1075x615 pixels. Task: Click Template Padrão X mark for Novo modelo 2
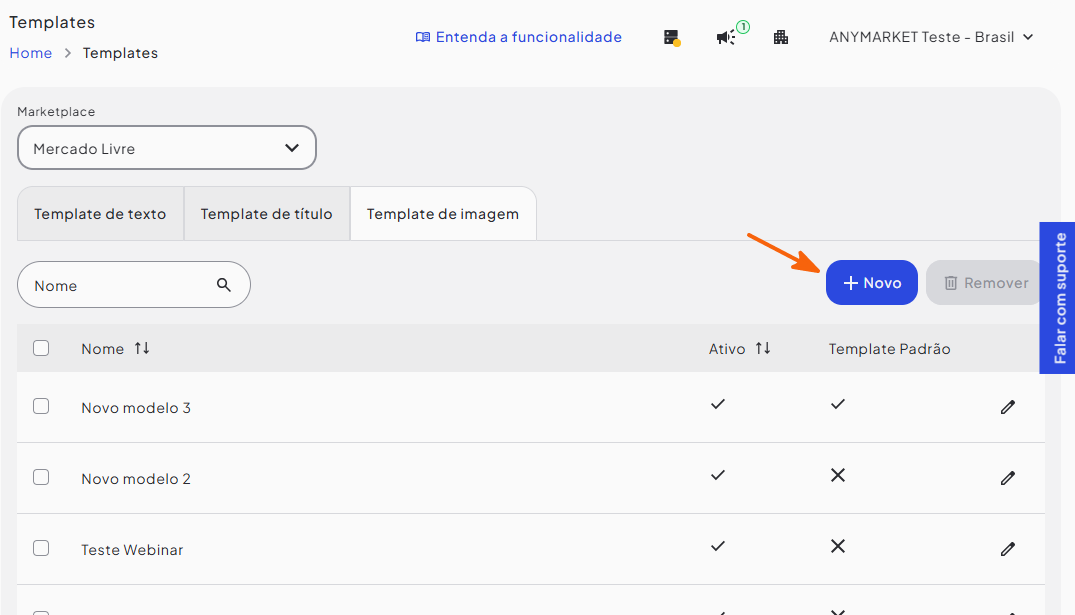(838, 475)
